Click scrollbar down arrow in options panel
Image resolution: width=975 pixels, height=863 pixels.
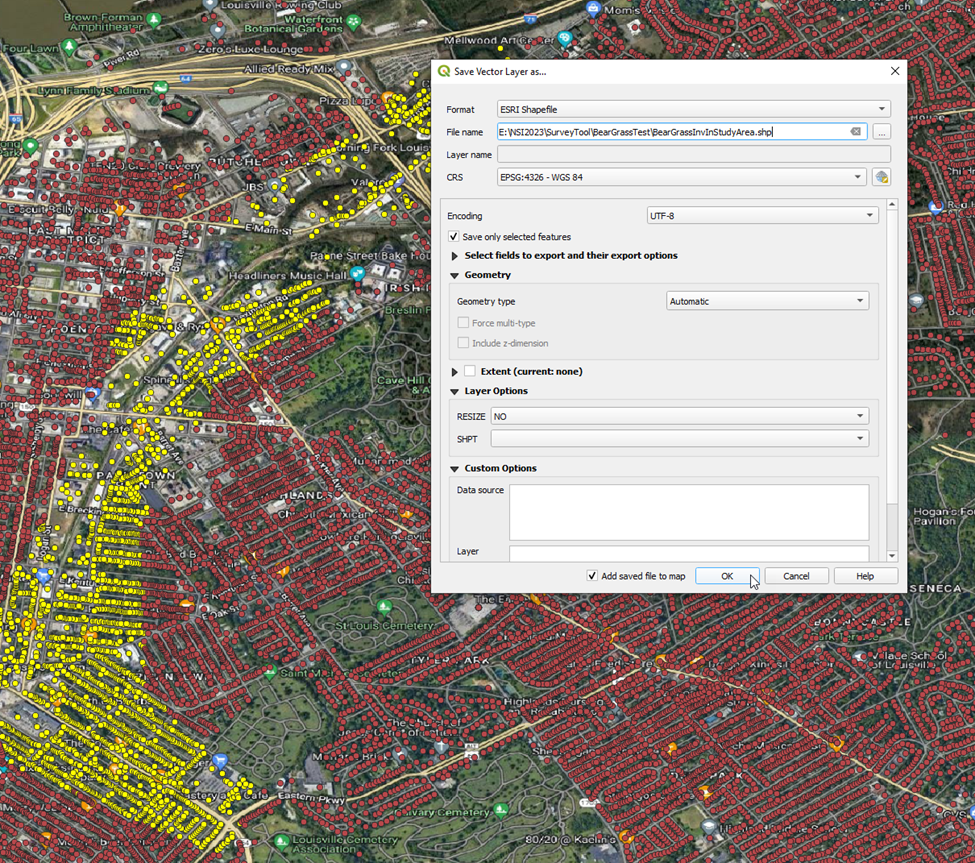click(x=892, y=556)
